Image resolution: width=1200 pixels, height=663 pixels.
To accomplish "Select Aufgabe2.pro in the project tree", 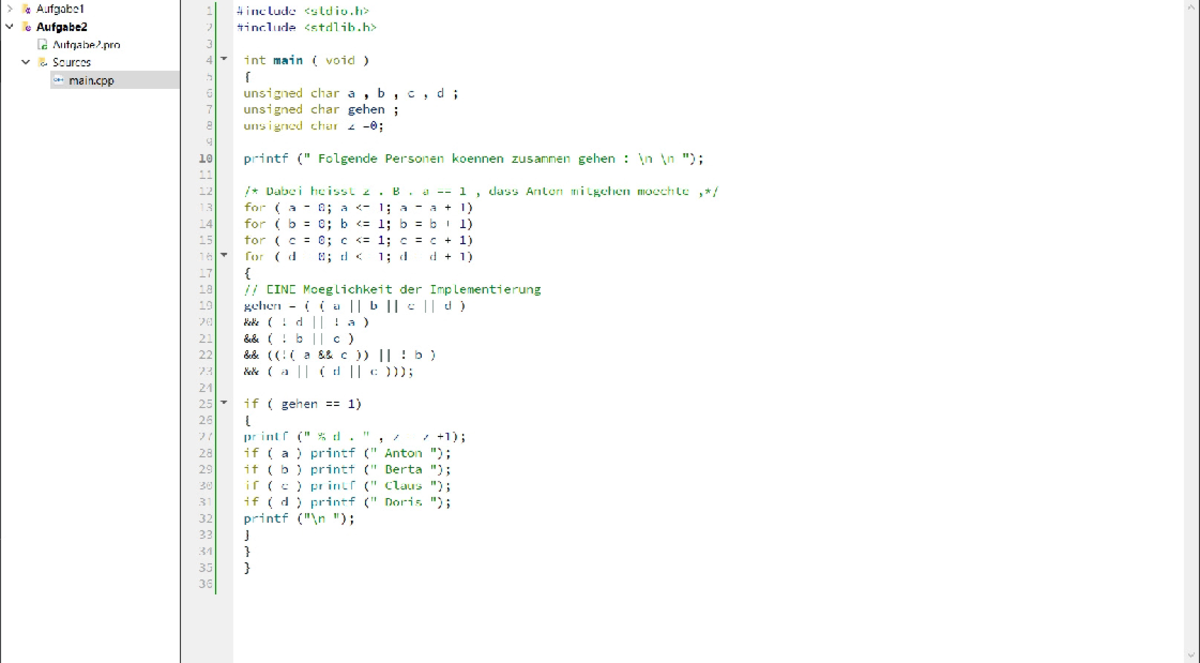I will coord(86,45).
